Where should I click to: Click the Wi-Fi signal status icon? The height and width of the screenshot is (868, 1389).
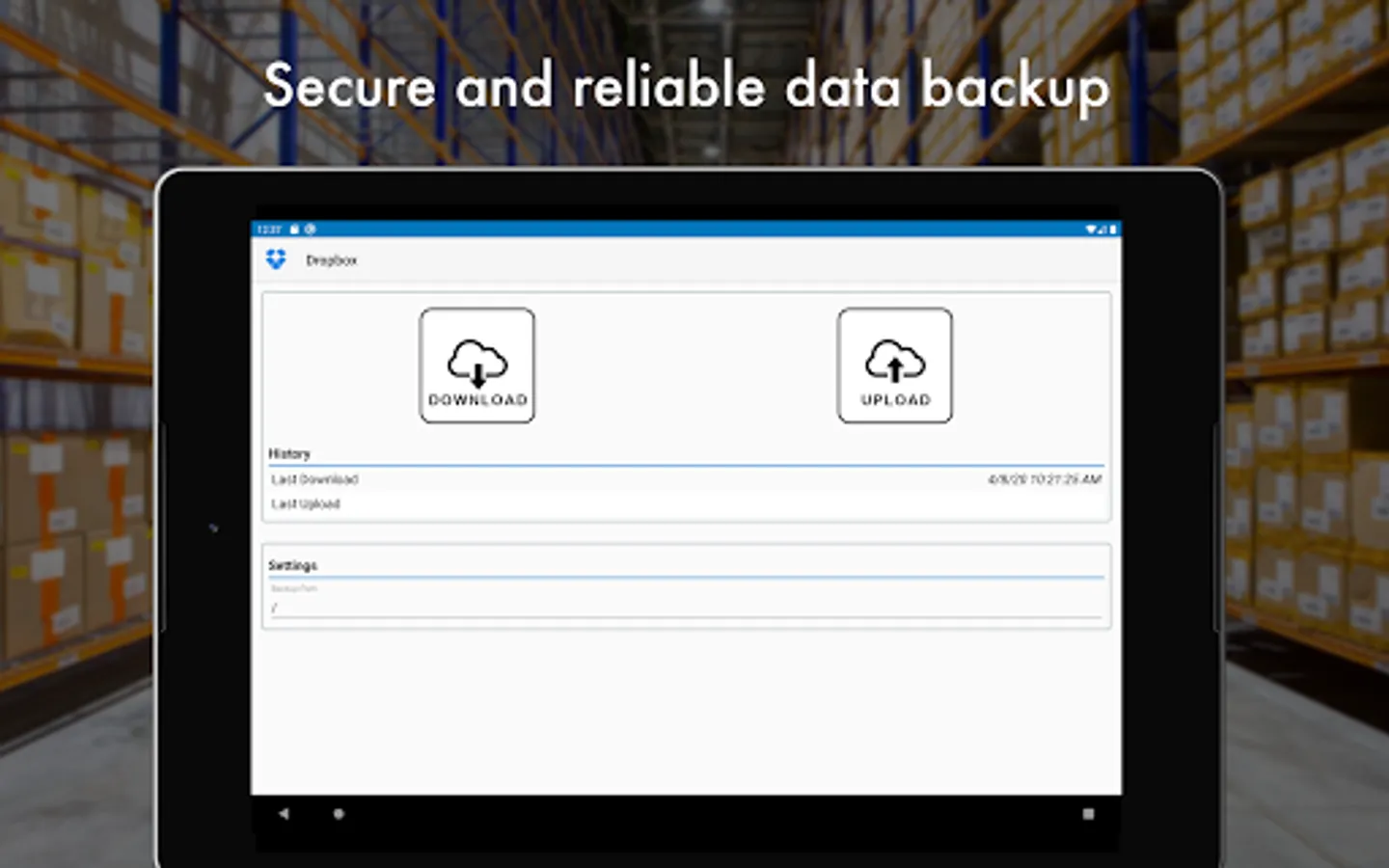click(1092, 230)
